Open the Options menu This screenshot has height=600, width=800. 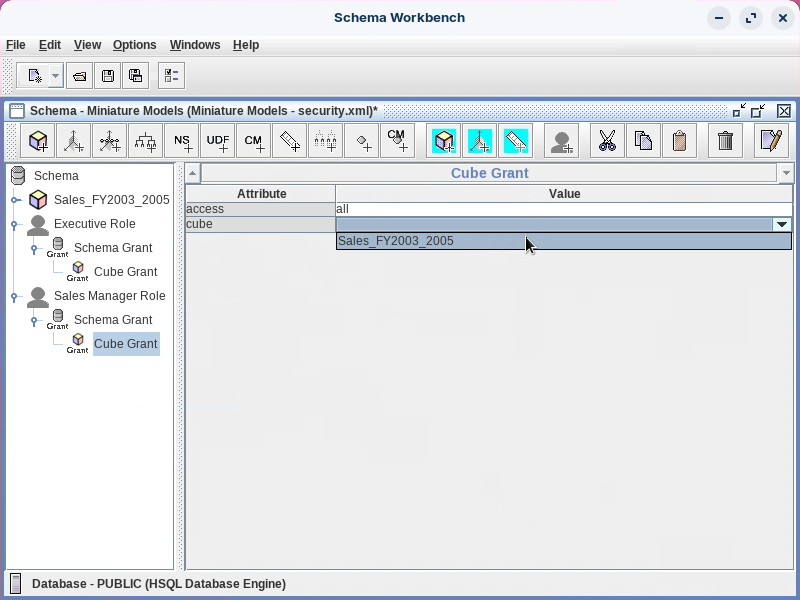click(134, 45)
